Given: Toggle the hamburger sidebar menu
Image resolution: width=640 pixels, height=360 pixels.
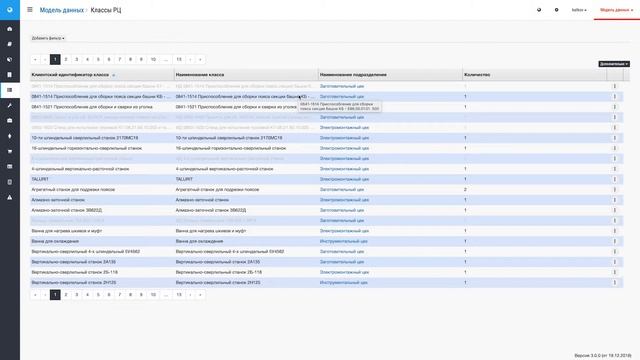Looking at the screenshot, I should click(x=30, y=9).
